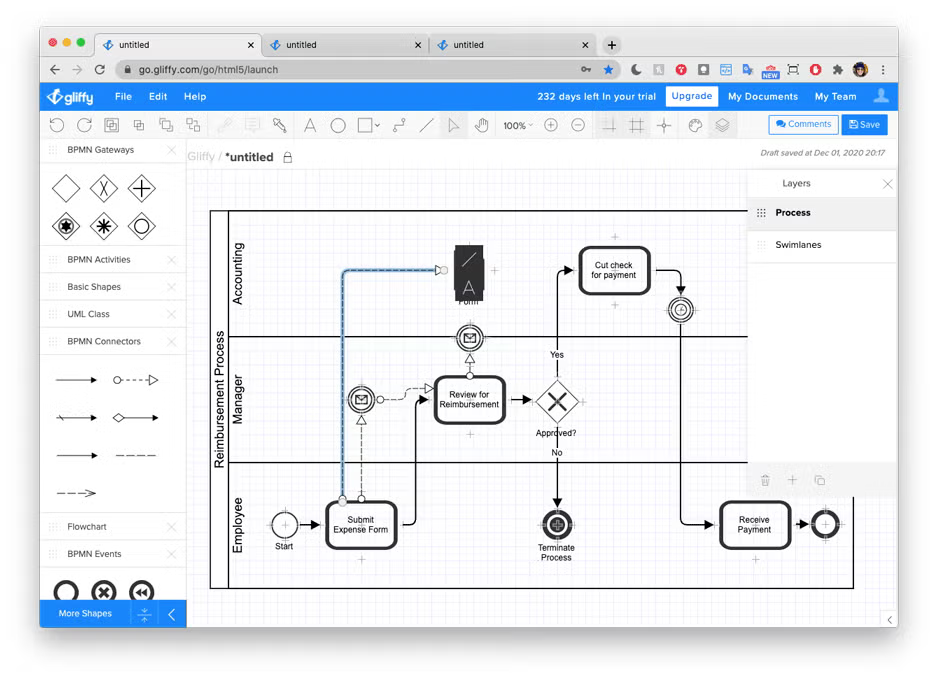Select the inclusive gateway circle shape
Image resolution: width=937 pixels, height=679 pixels.
pyautogui.click(x=142, y=227)
